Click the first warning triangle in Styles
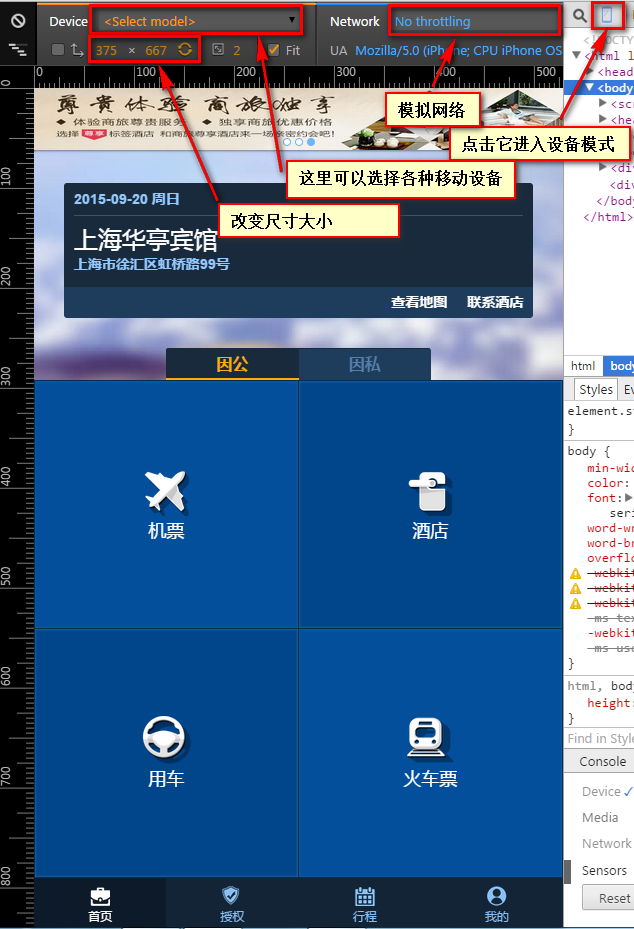Image resolution: width=634 pixels, height=929 pixels. tap(575, 574)
